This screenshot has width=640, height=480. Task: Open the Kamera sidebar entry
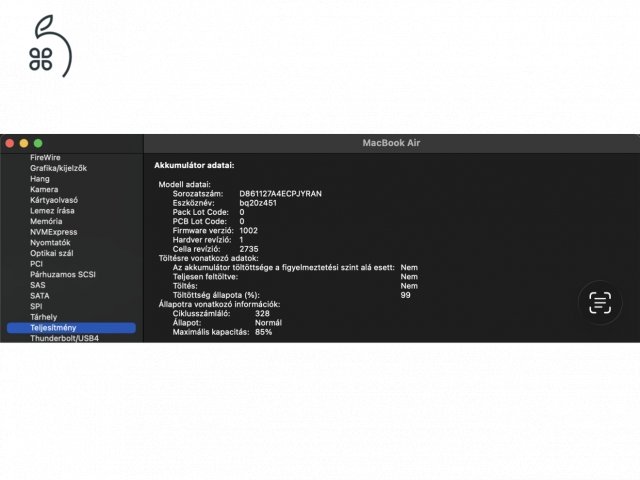tap(44, 189)
